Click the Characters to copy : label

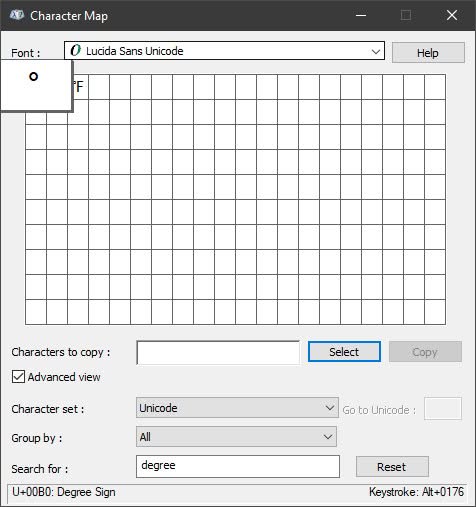61,352
